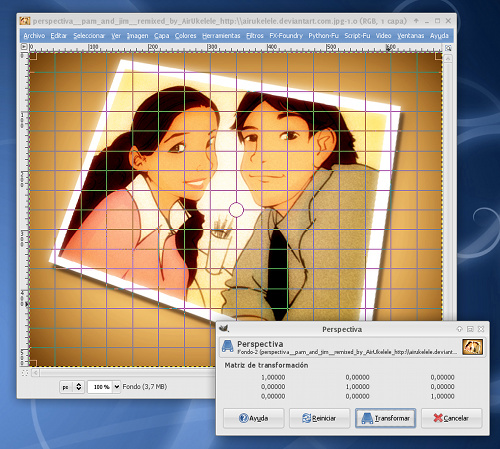Click the Cancelar button
Screen dimensions: 500x449
(x=452, y=418)
